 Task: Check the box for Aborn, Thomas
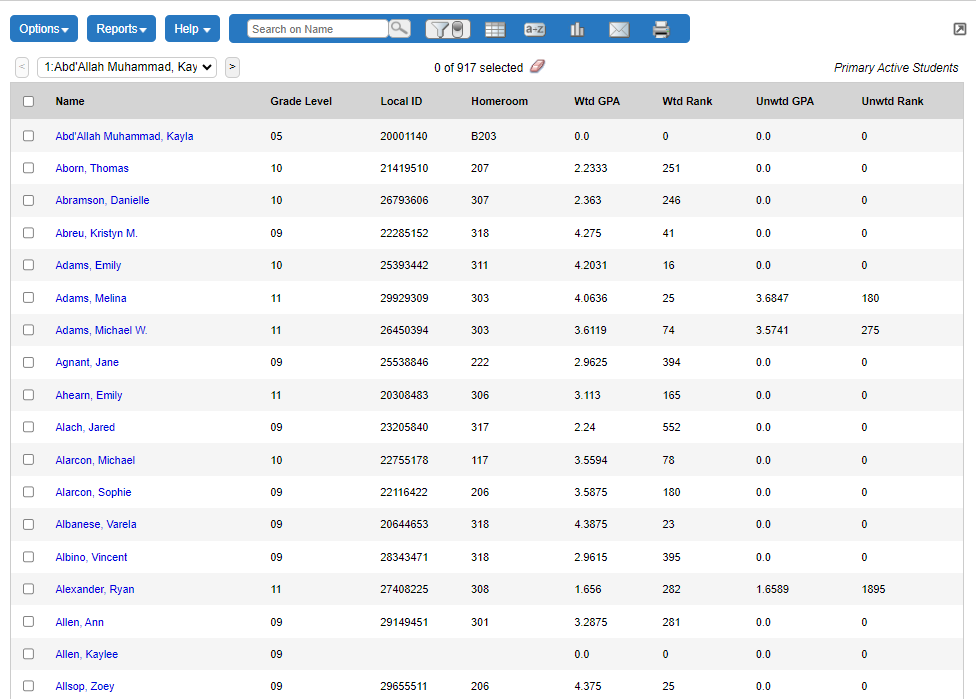point(28,168)
